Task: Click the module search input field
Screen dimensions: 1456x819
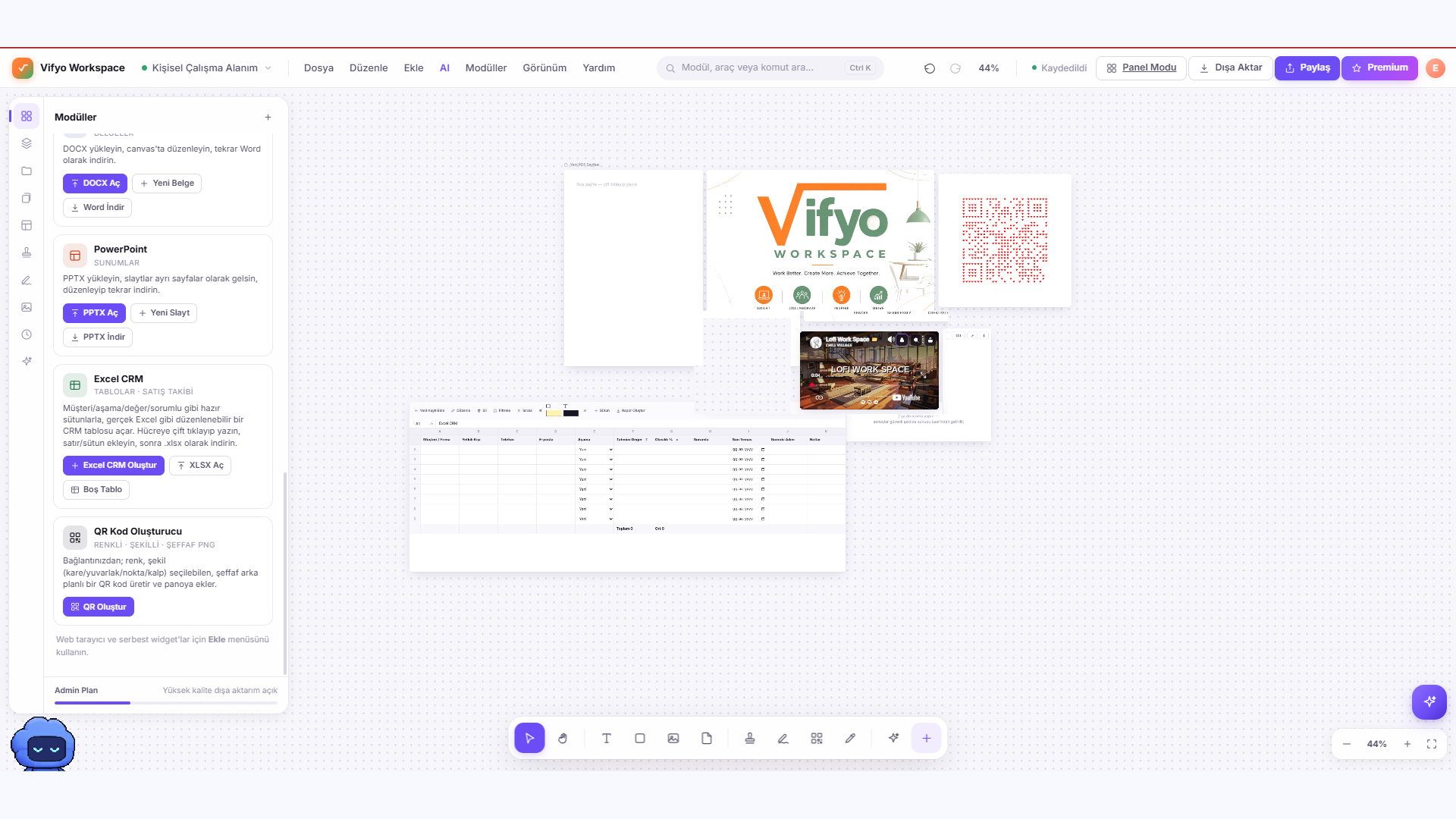Action: (x=770, y=68)
